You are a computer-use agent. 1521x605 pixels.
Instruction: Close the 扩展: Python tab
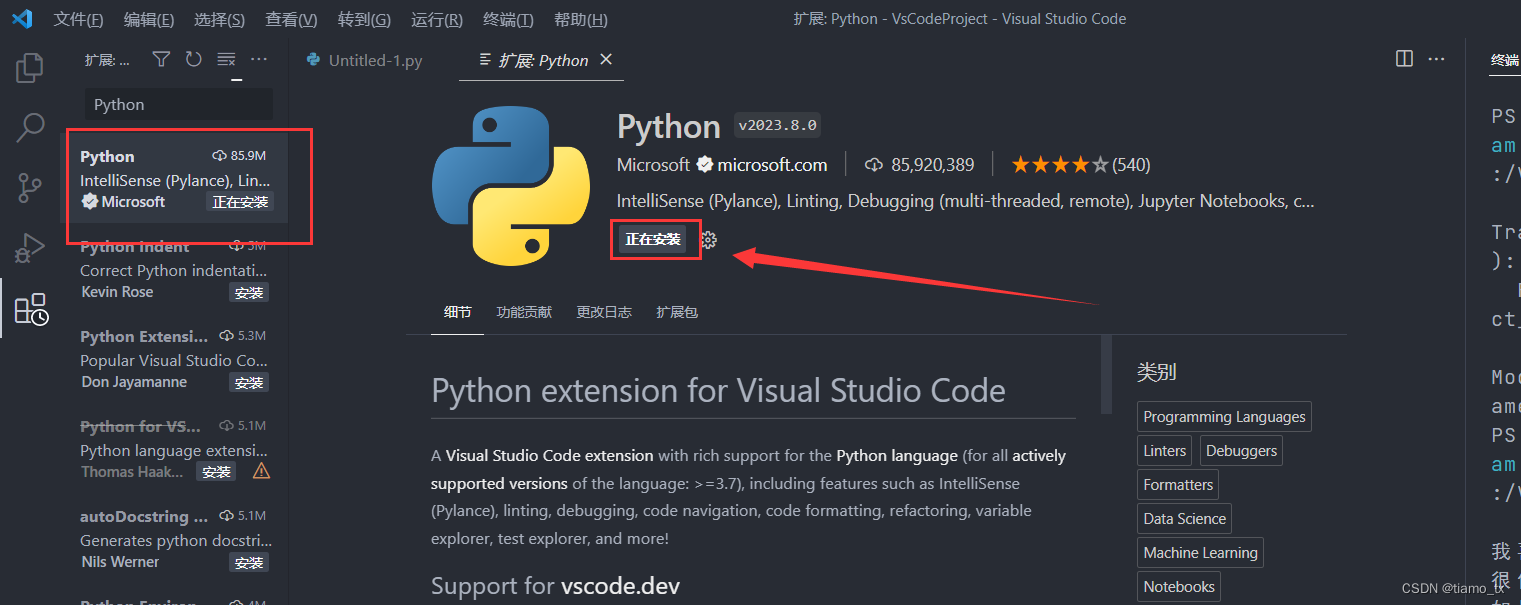606,60
